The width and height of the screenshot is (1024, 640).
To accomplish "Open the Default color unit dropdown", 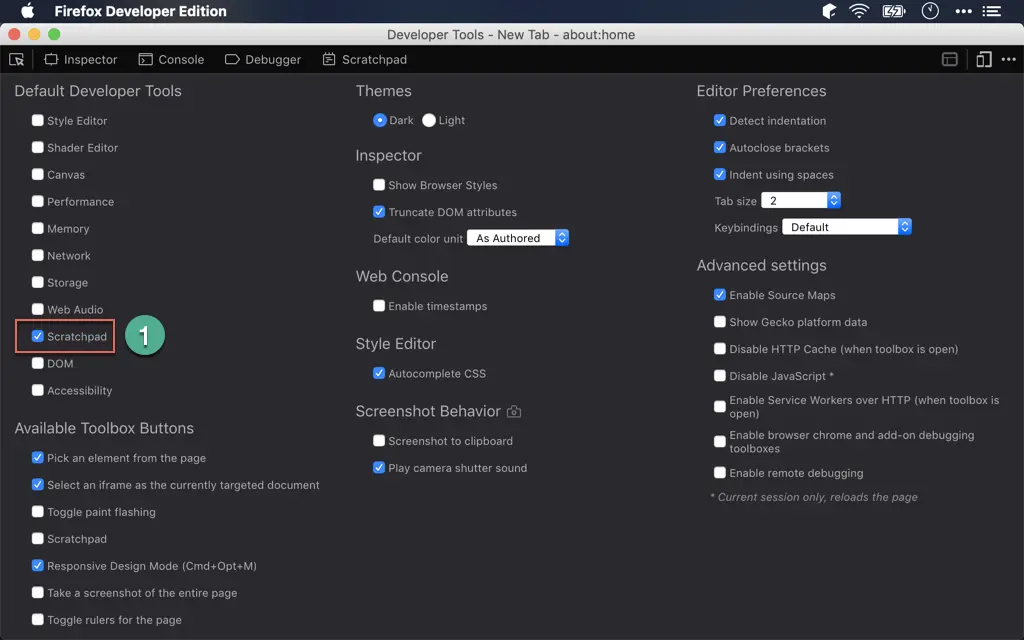I will (518, 238).
